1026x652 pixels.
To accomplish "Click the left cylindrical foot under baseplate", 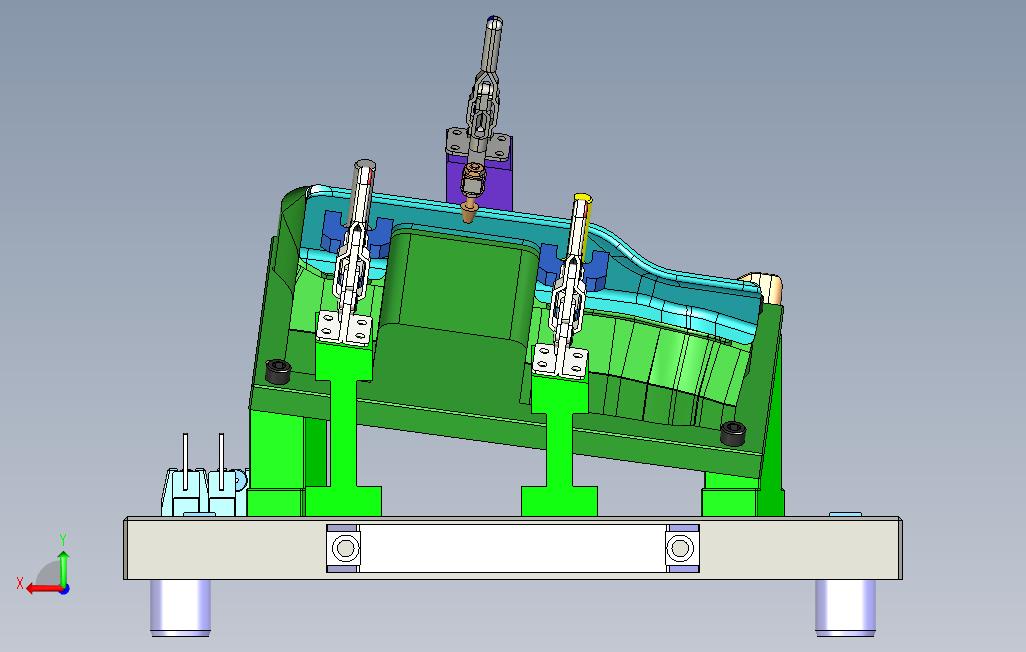I will click(x=181, y=607).
